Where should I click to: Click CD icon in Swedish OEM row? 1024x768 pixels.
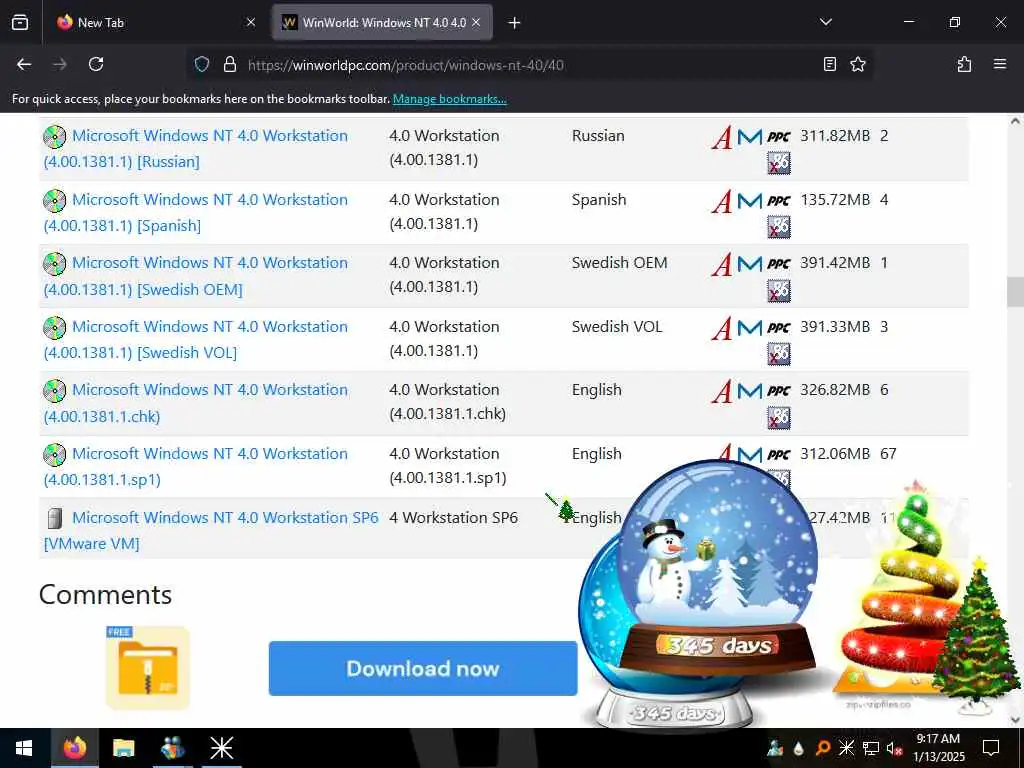(x=55, y=264)
